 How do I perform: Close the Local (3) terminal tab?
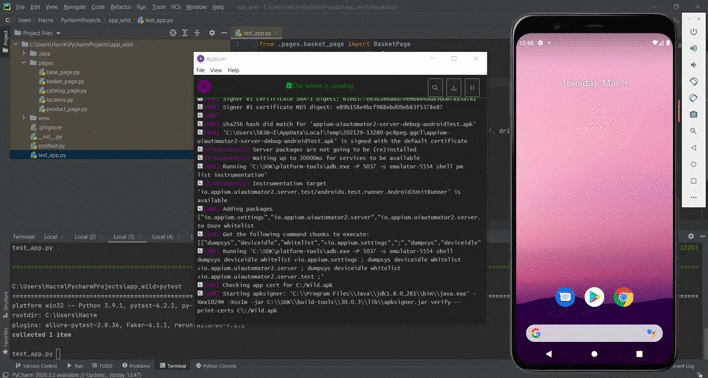140,237
